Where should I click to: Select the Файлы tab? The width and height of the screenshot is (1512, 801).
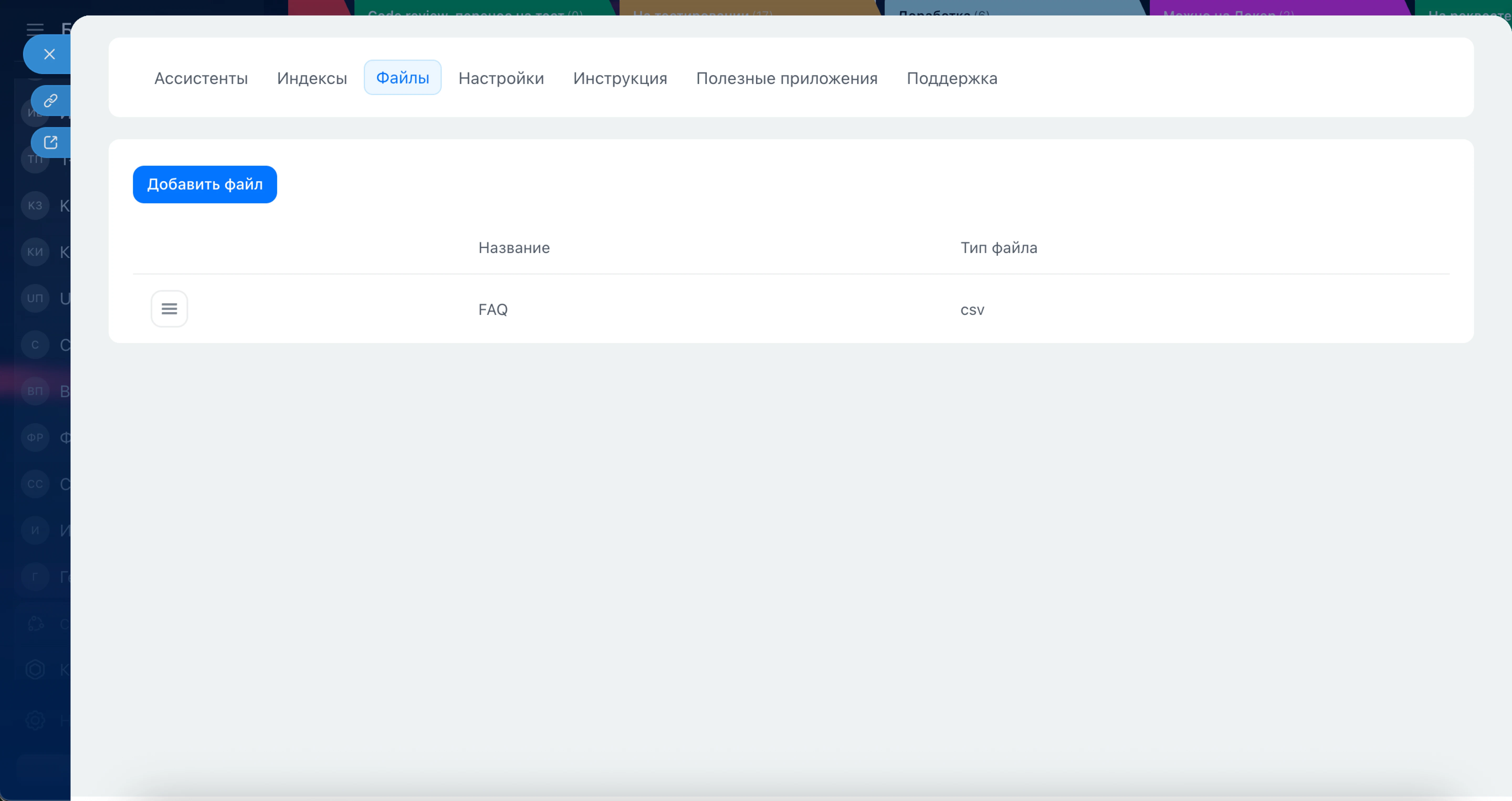tap(402, 77)
